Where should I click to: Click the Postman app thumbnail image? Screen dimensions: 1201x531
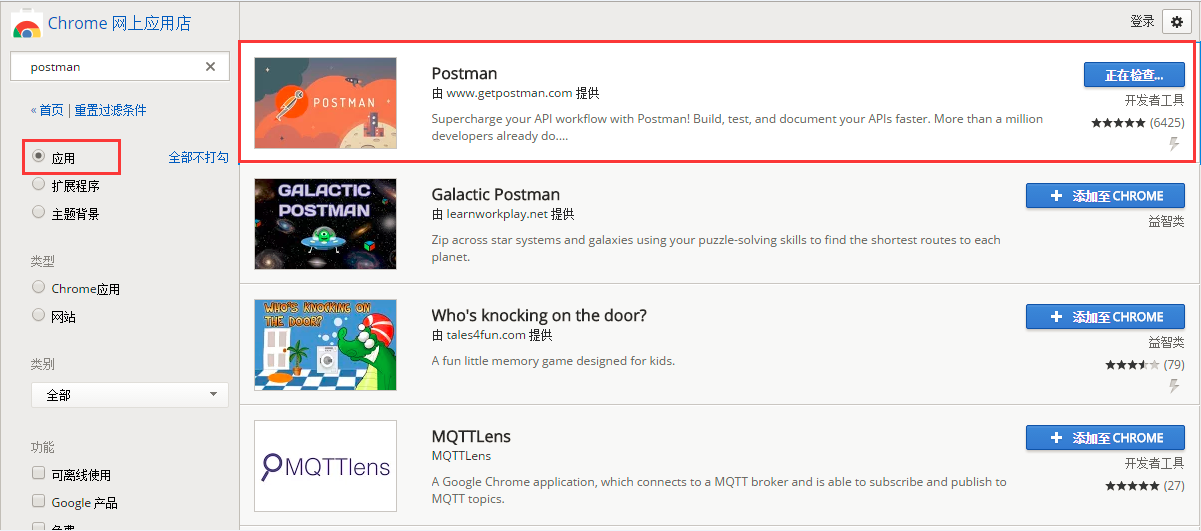pyautogui.click(x=325, y=103)
